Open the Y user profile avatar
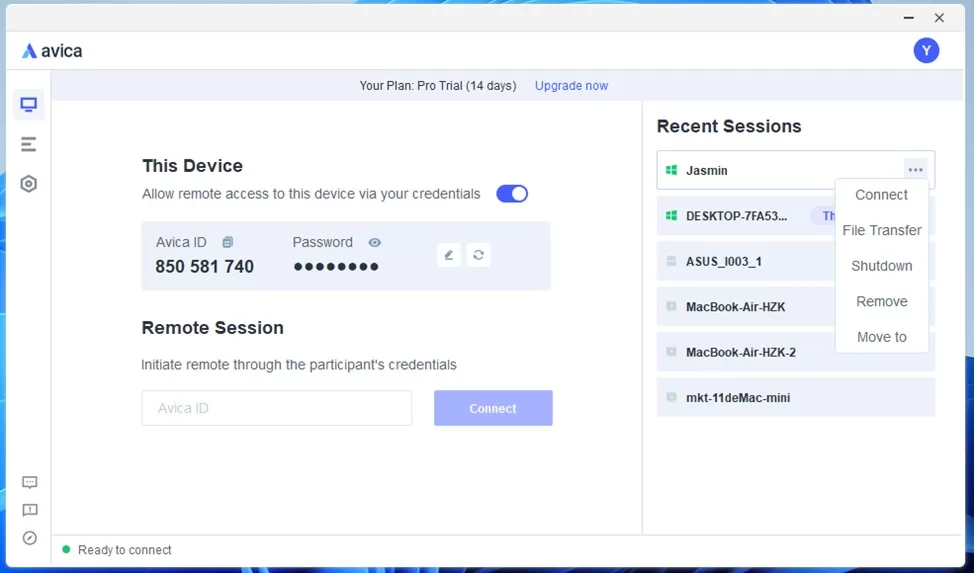The width and height of the screenshot is (975, 573). pos(926,50)
